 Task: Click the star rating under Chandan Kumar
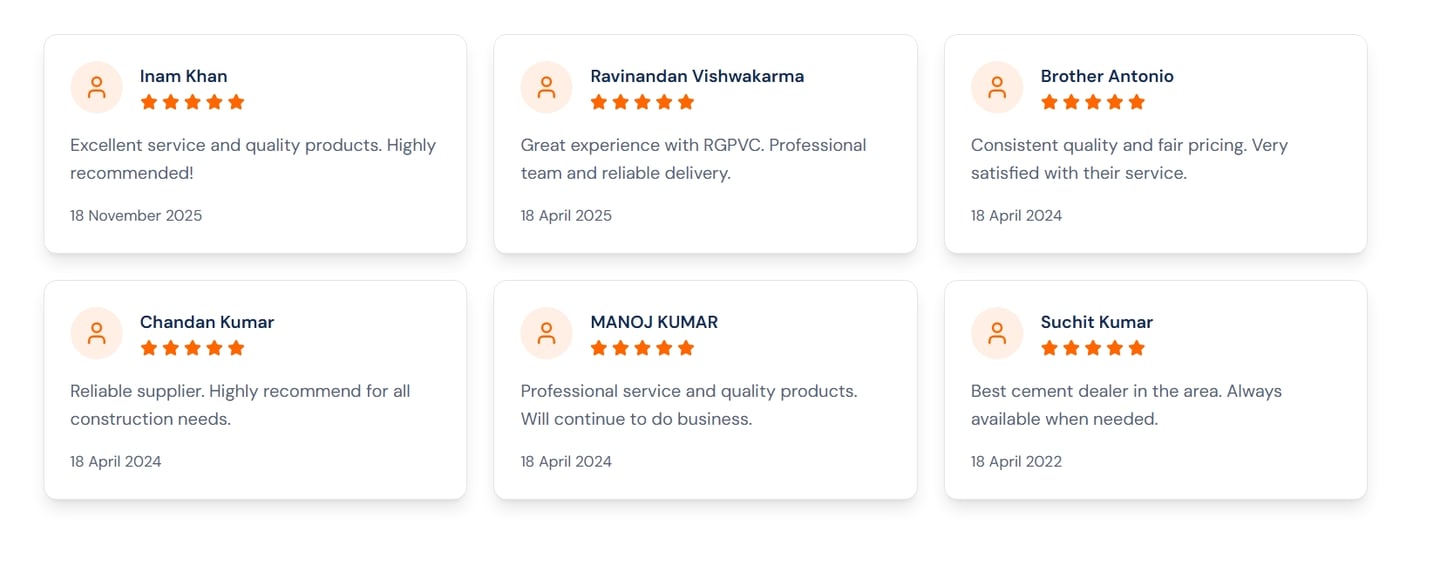[x=192, y=348]
